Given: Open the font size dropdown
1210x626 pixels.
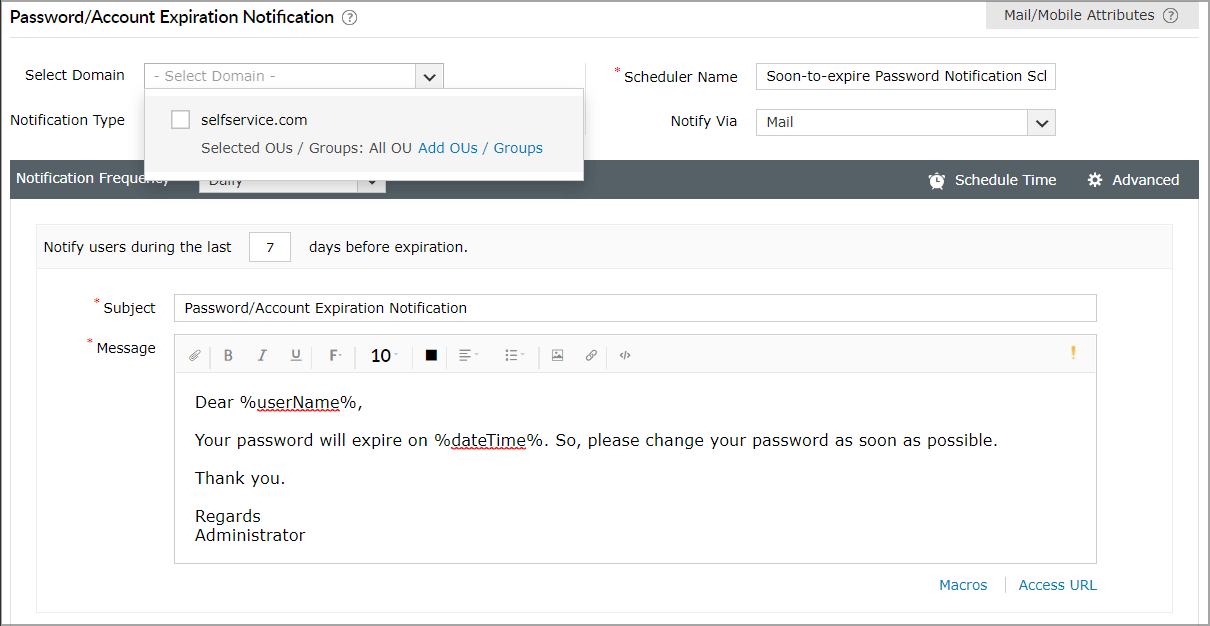Looking at the screenshot, I should (x=384, y=356).
